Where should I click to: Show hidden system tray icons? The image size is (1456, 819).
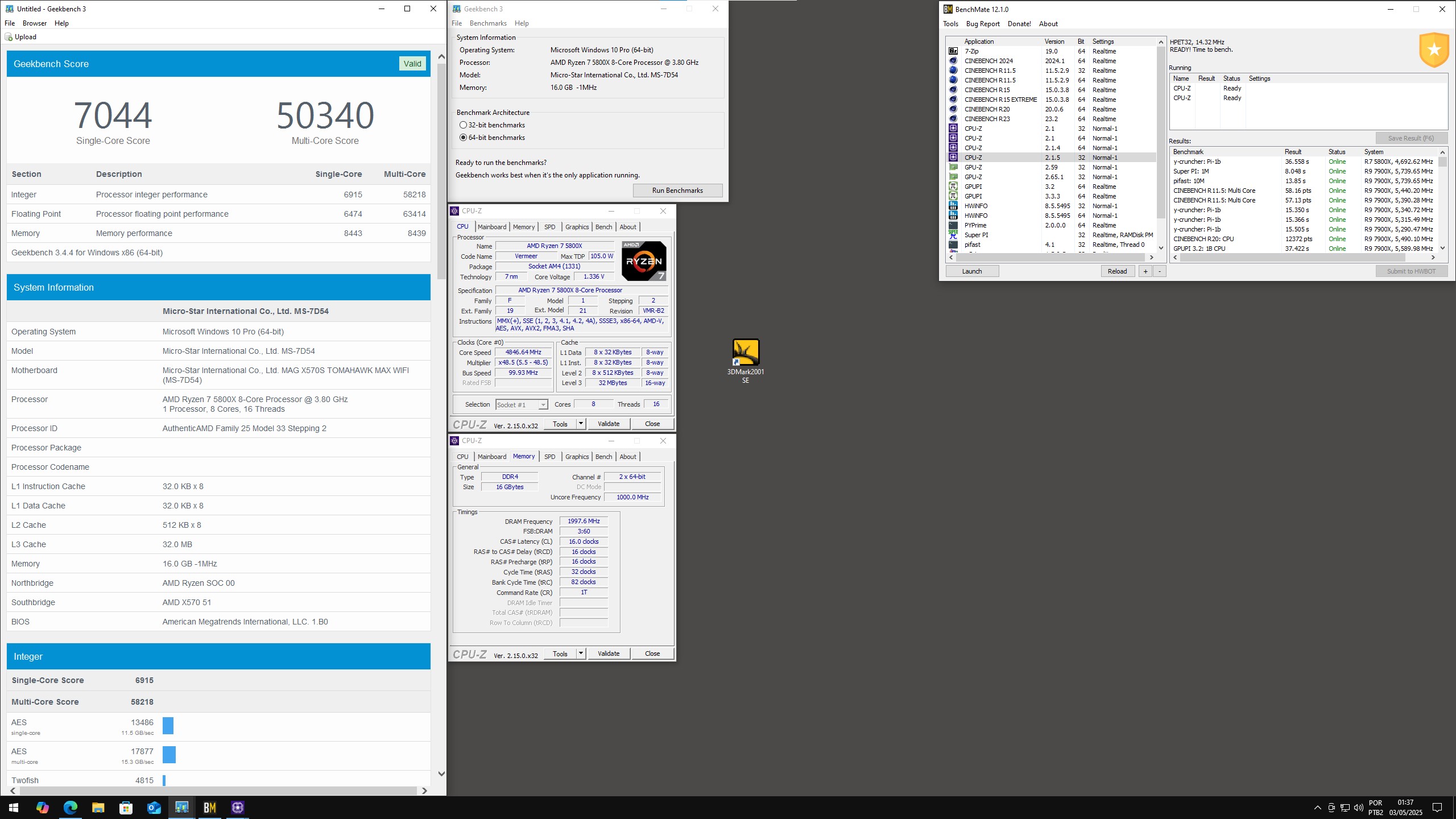1317,808
